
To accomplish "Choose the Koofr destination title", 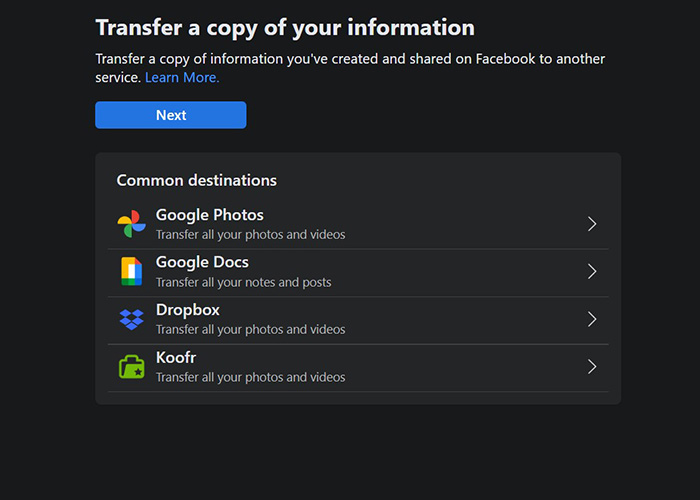I will pyautogui.click(x=176, y=357).
